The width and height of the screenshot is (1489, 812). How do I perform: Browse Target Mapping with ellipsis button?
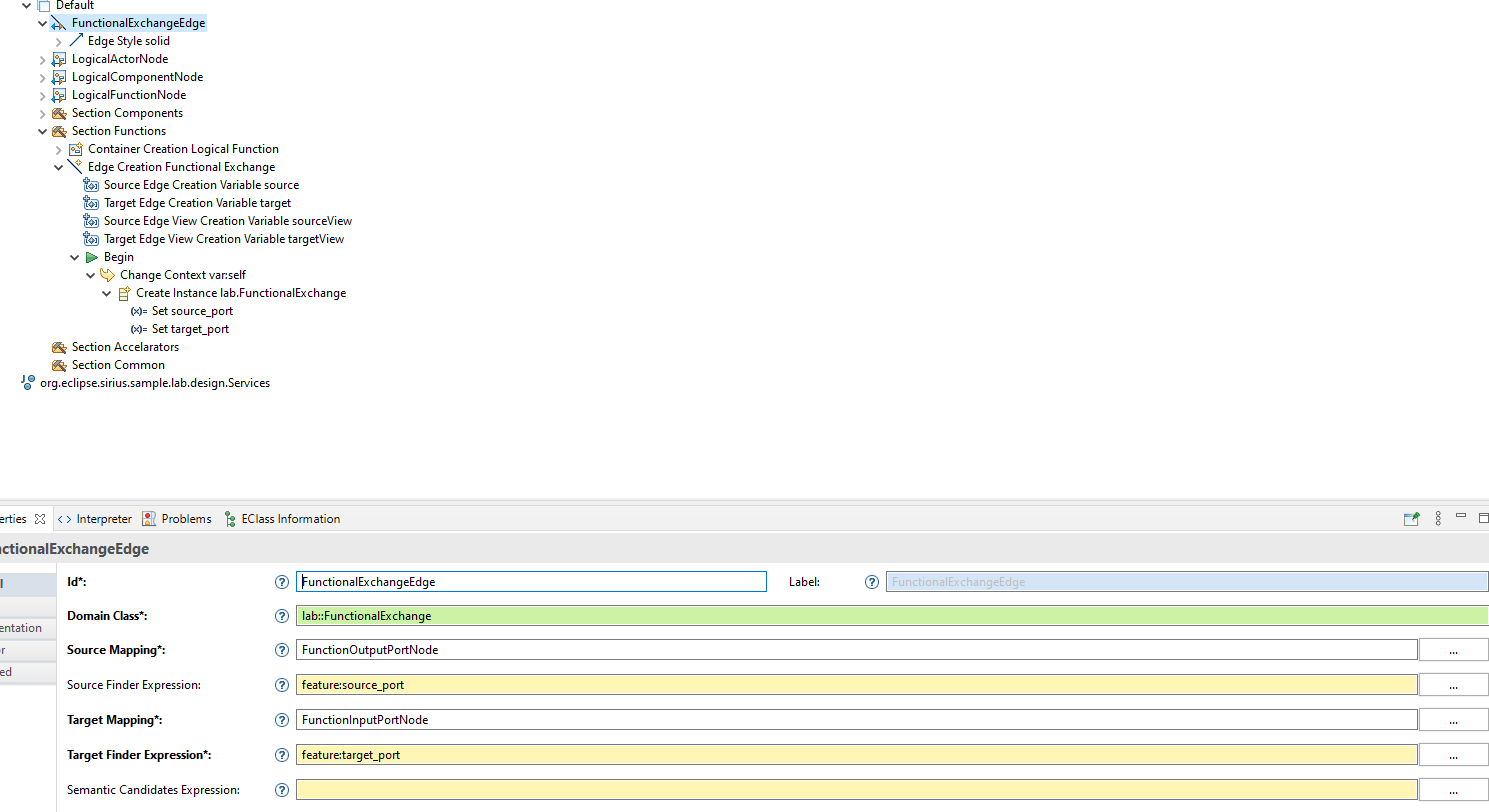pos(1453,720)
